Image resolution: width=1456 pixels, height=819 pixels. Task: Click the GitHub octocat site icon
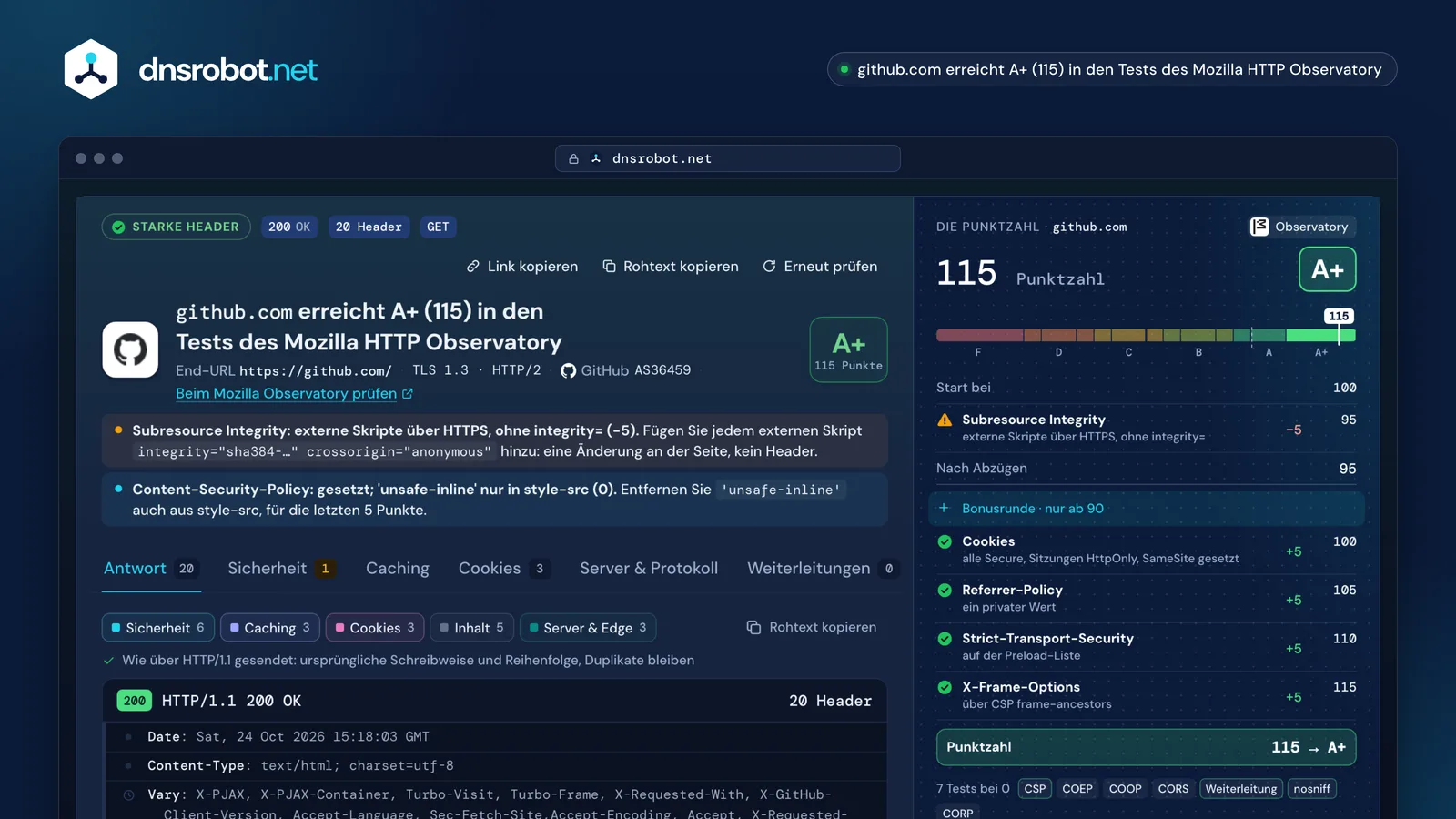pos(130,349)
